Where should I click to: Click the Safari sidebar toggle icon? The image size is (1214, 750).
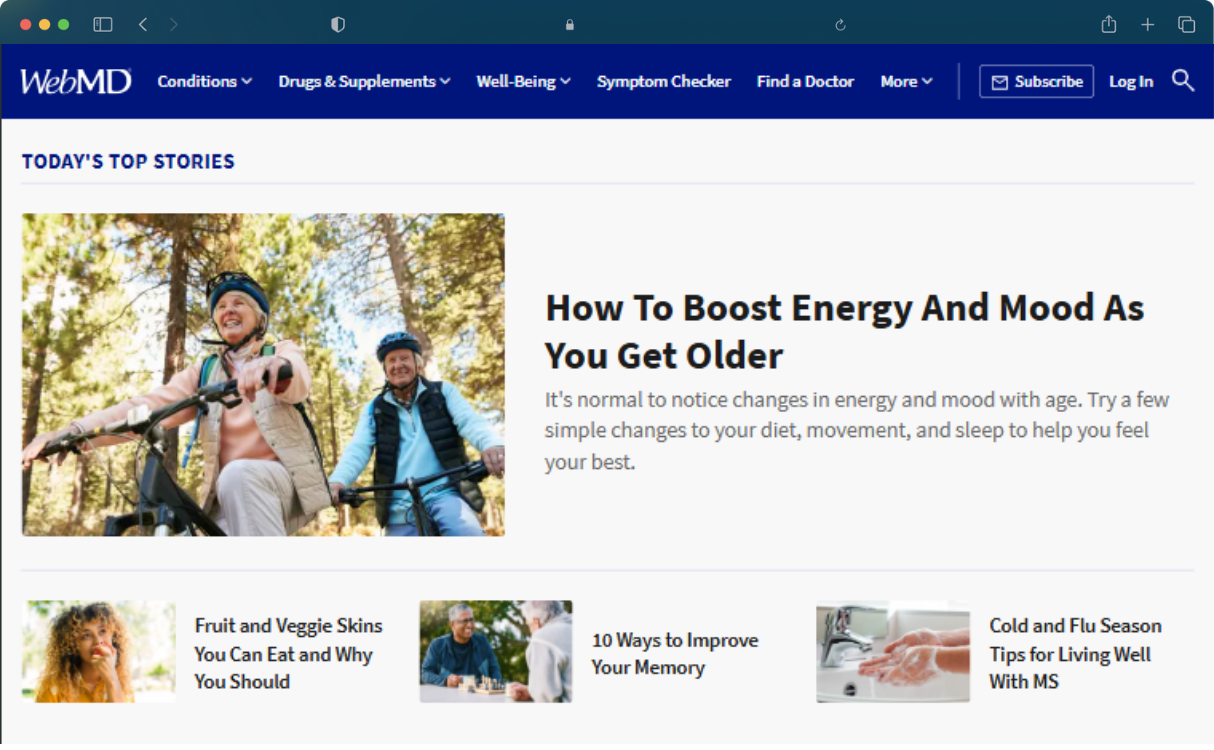coord(103,24)
